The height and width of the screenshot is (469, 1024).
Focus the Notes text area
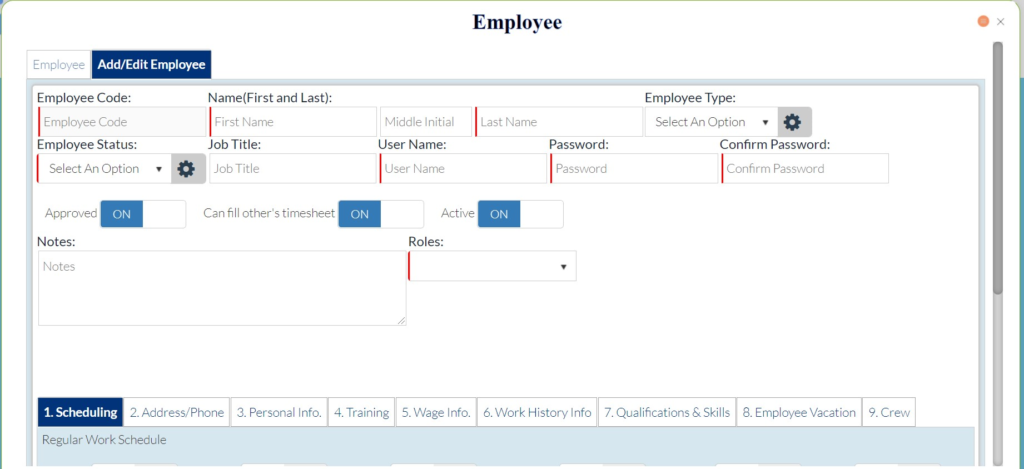[x=222, y=288]
